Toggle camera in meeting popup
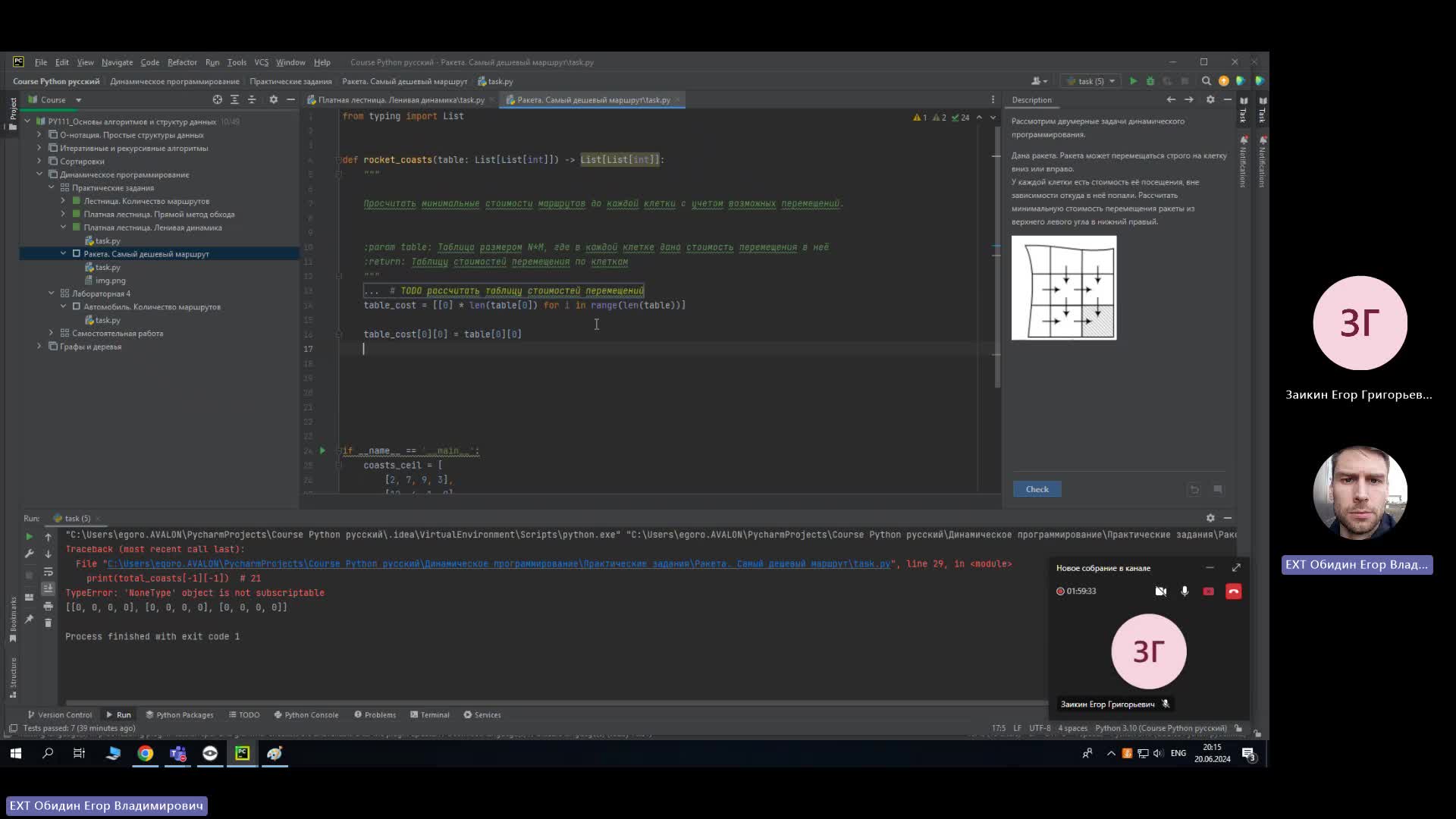1456x819 pixels. click(1160, 591)
